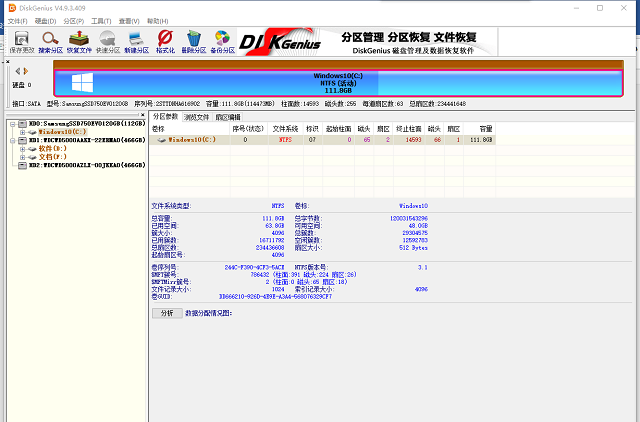Click the Search Partitions (搜索分区) magnifier icon

(51, 42)
